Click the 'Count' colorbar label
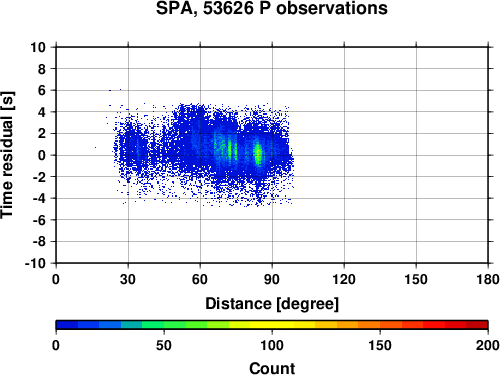Screen dimensions: 500x375 point(272,368)
